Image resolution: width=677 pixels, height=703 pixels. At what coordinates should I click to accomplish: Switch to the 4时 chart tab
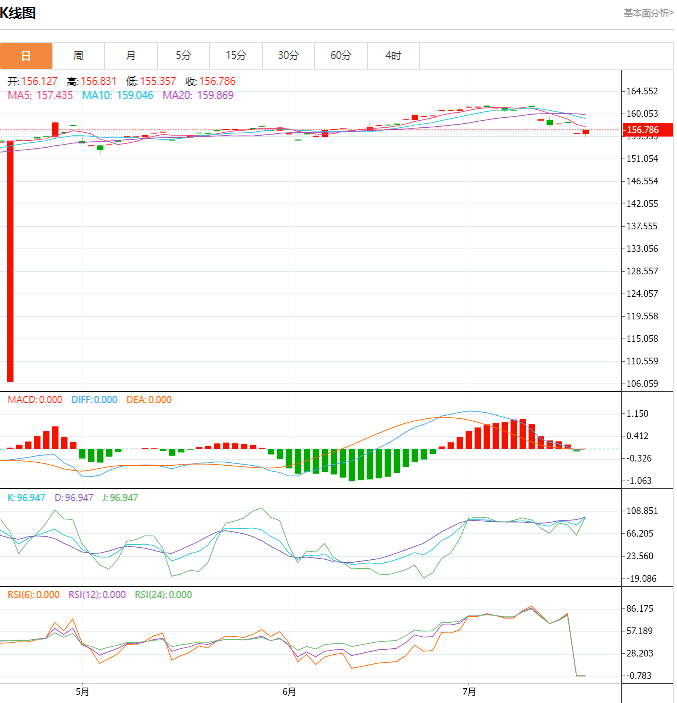click(393, 56)
